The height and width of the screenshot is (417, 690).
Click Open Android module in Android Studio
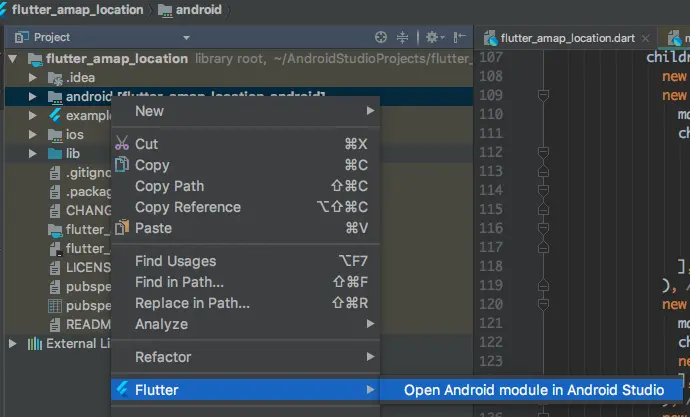point(533,390)
